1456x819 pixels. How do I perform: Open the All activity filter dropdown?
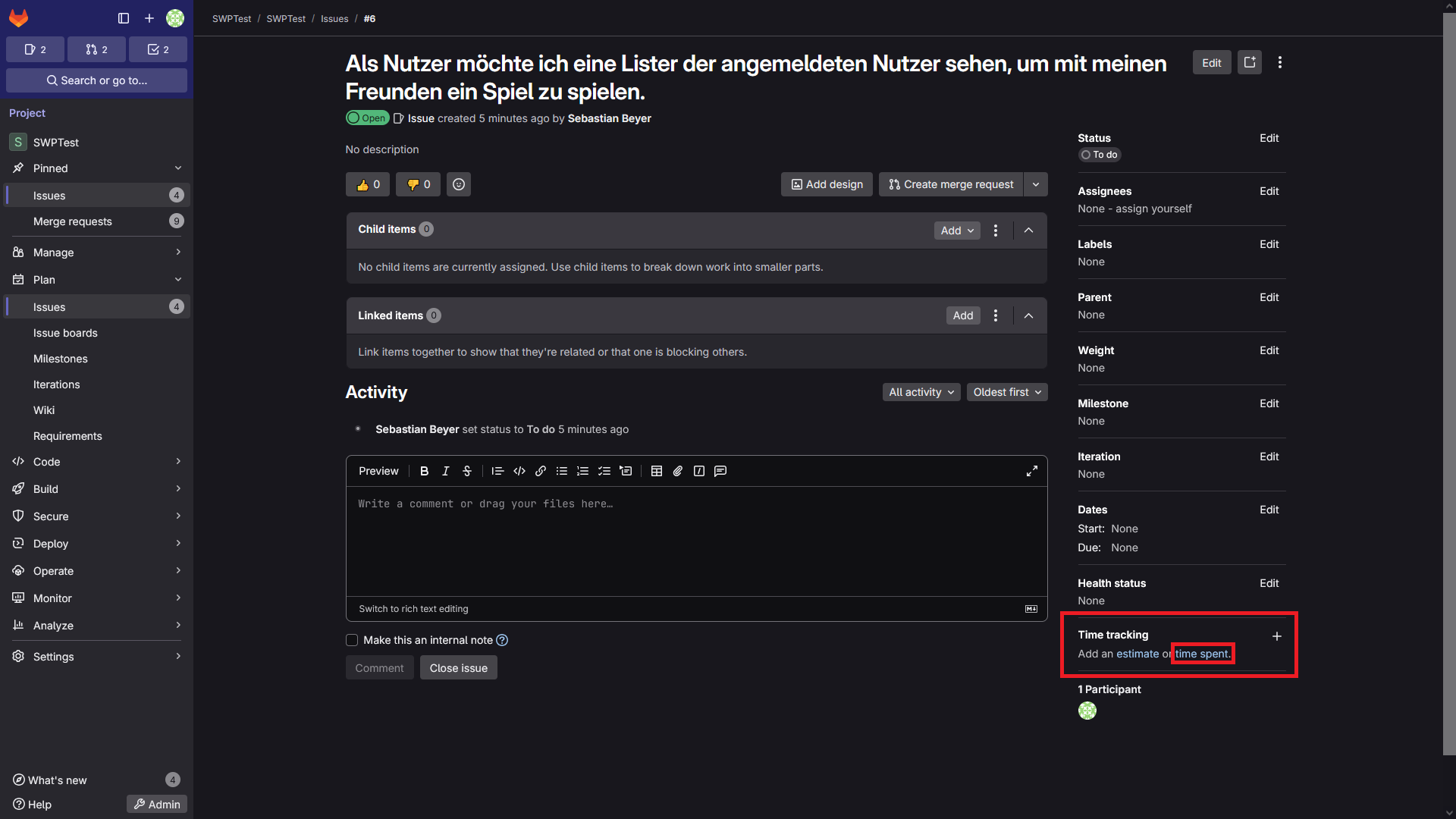pyautogui.click(x=921, y=392)
